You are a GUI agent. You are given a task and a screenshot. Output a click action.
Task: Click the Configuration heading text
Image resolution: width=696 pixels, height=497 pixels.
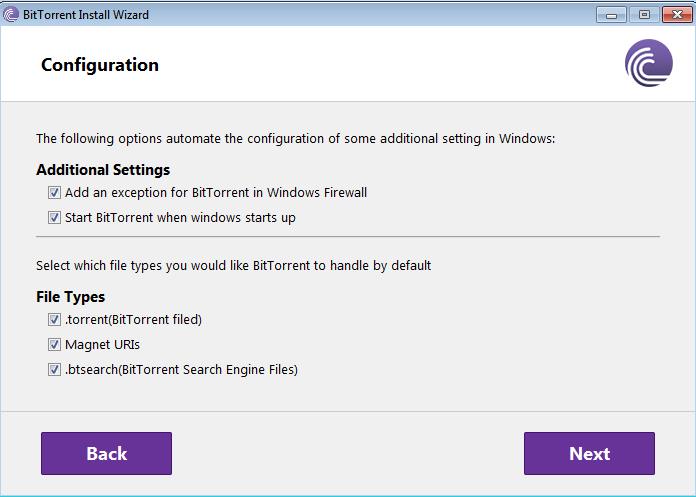tap(100, 65)
